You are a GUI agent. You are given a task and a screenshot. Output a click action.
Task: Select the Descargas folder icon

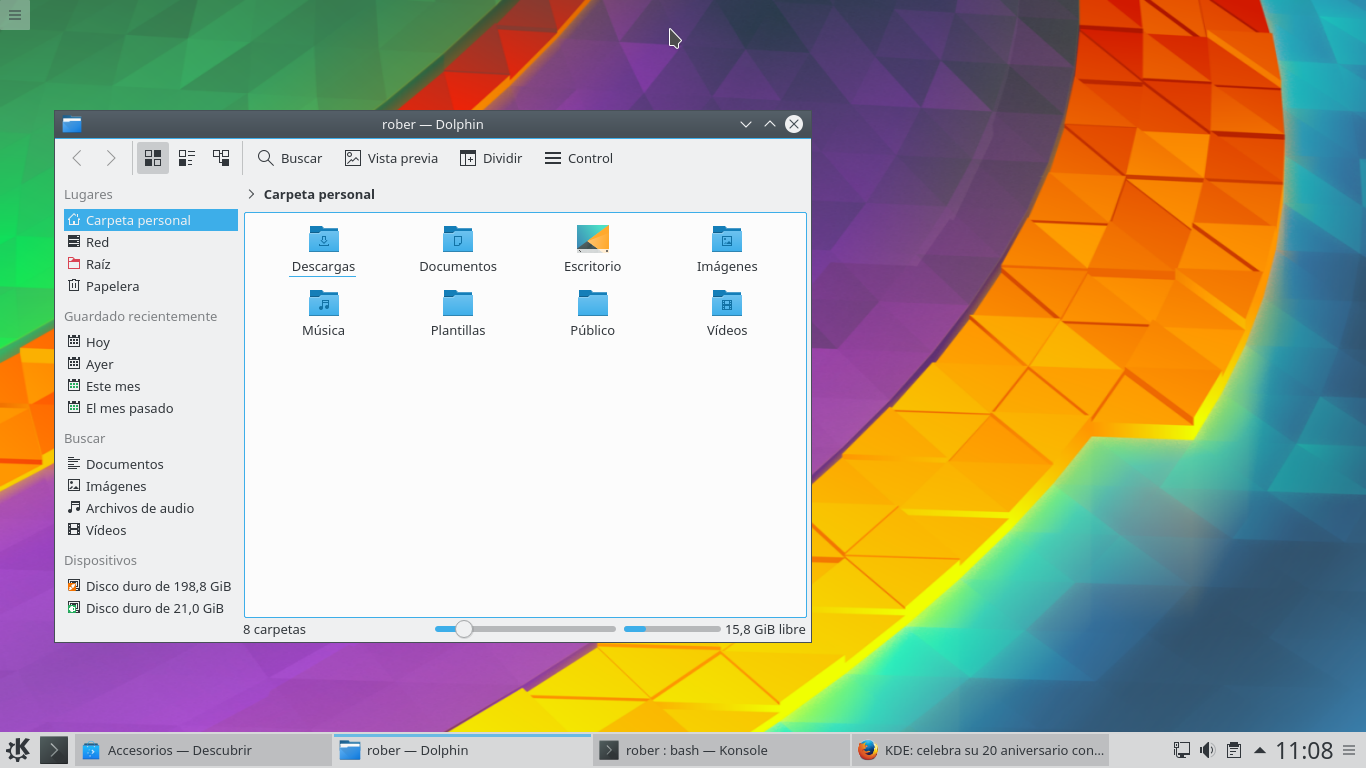pyautogui.click(x=324, y=238)
